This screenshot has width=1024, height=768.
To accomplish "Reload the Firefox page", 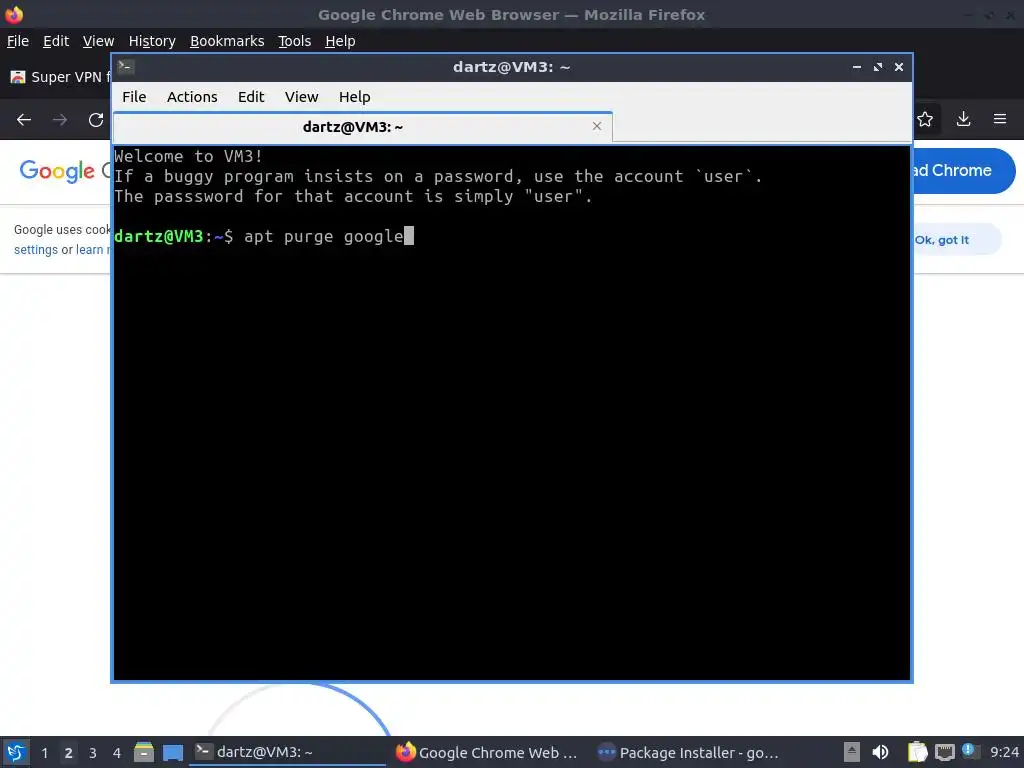I will coord(96,120).
